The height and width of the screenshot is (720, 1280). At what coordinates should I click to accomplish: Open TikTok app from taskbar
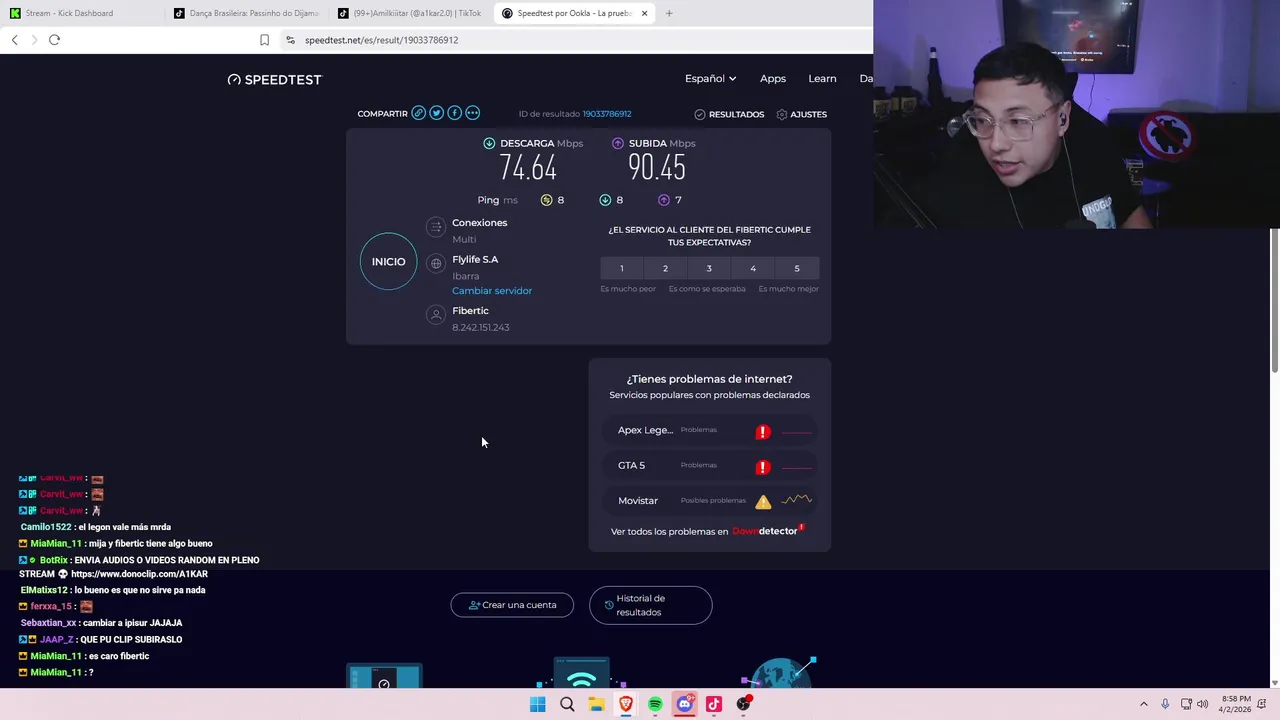pos(714,704)
